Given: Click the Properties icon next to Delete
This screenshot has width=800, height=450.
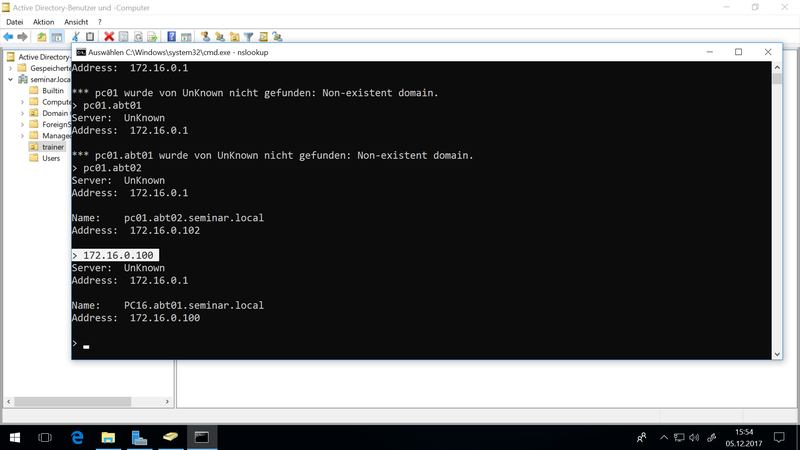Looking at the screenshot, I should click(123, 37).
